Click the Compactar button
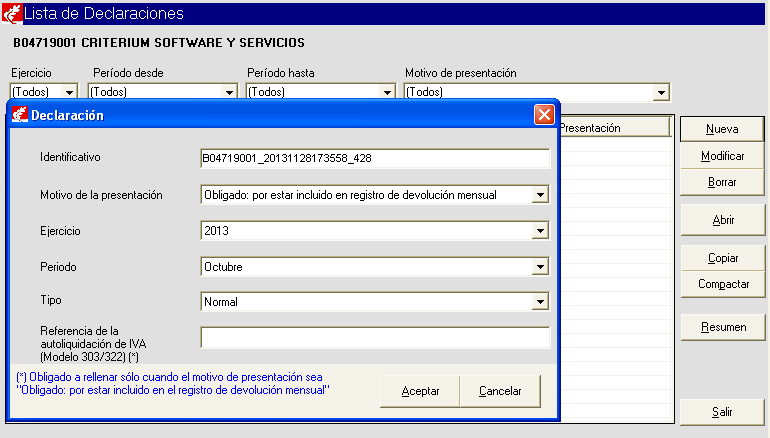The width and height of the screenshot is (770, 438). (x=723, y=284)
